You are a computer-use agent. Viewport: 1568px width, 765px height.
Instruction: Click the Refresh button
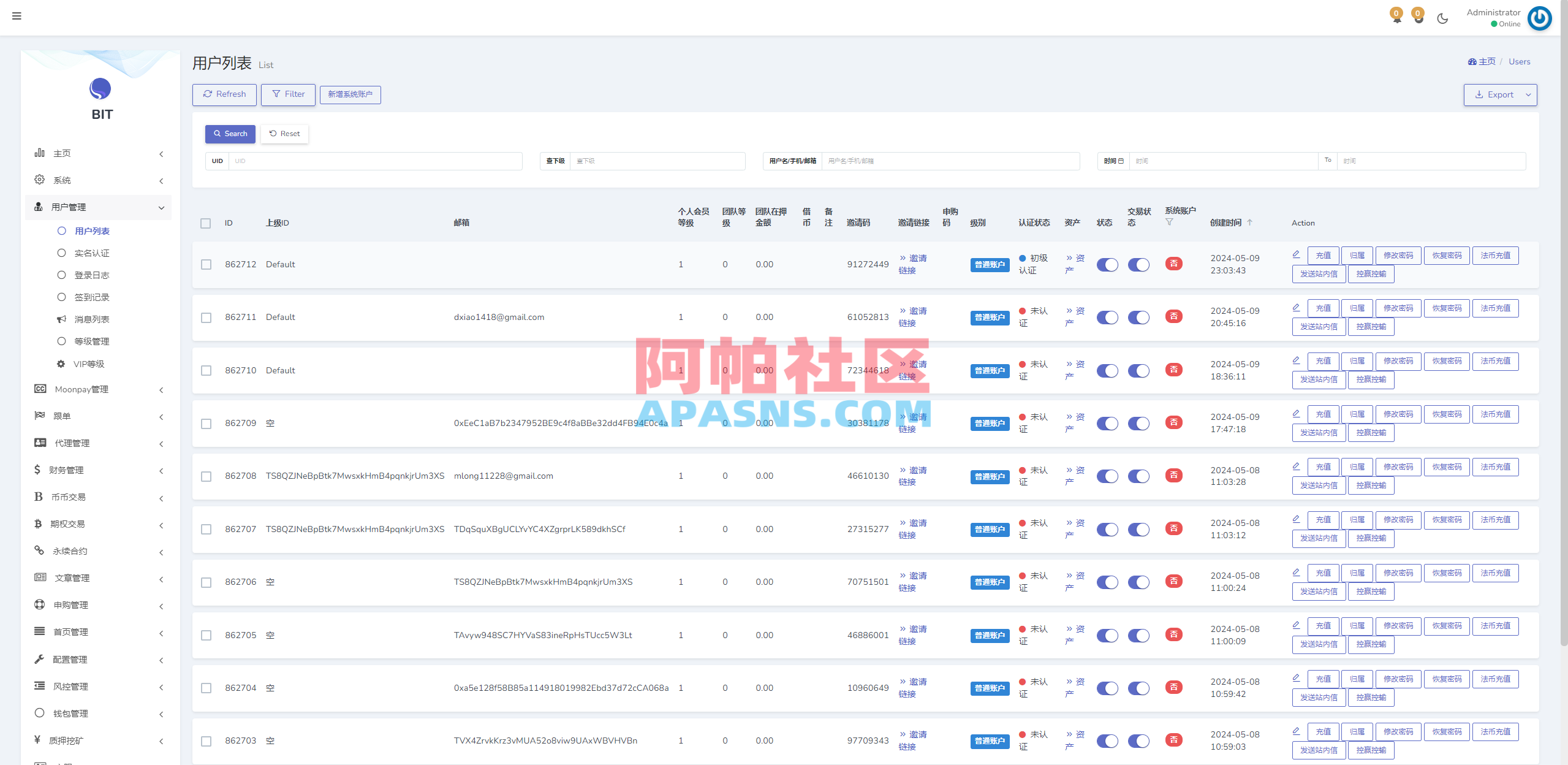coord(224,94)
